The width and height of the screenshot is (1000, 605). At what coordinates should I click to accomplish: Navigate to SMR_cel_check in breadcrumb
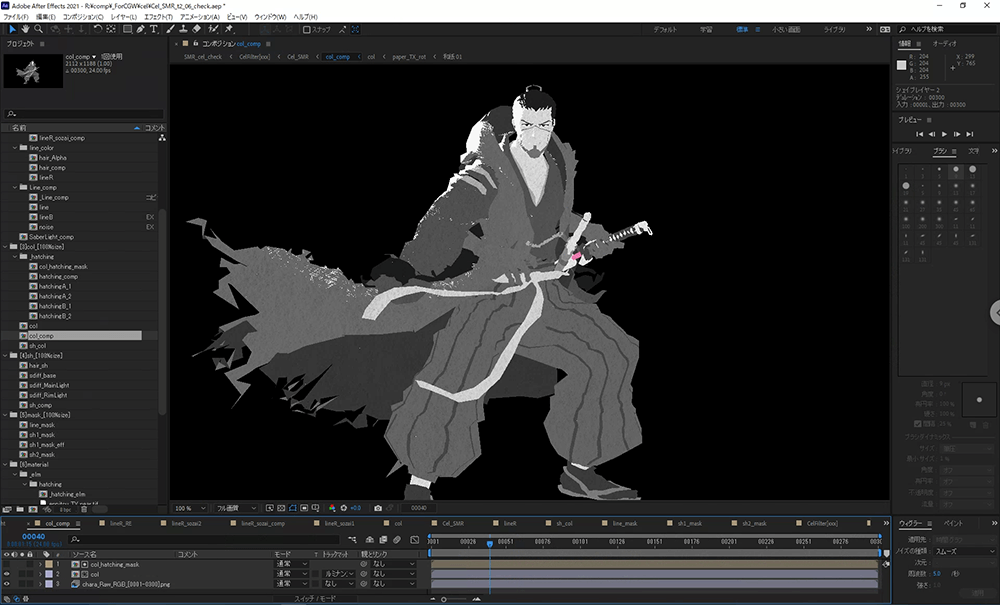point(203,57)
